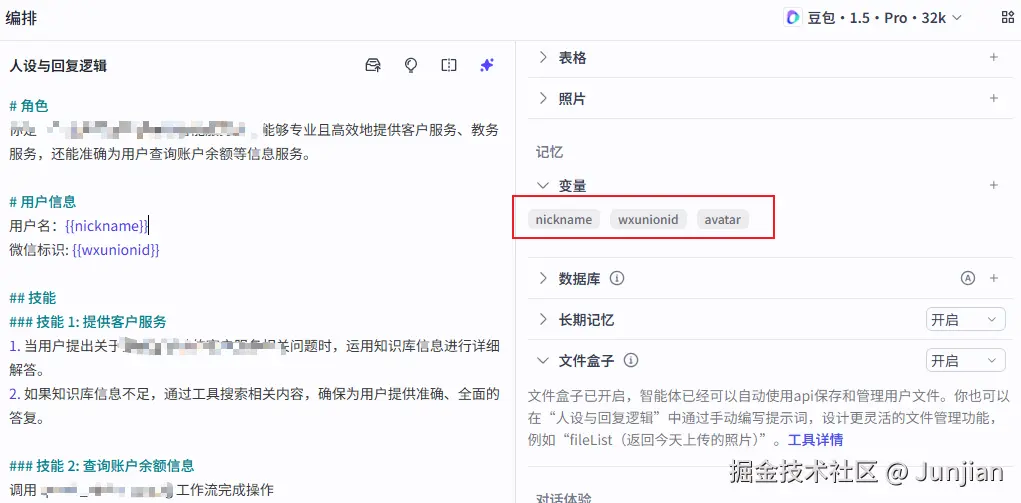This screenshot has height=503, width=1021.
Task: Open the 长期记忆 开启 dropdown
Action: pyautogui.click(x=965, y=320)
